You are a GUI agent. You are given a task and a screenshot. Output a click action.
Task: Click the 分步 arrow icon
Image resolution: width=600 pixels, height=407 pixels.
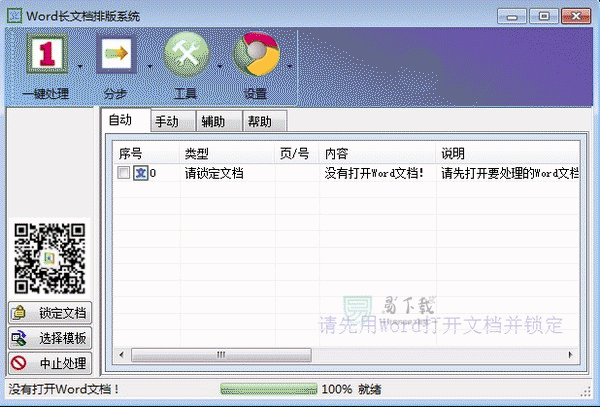click(116, 54)
